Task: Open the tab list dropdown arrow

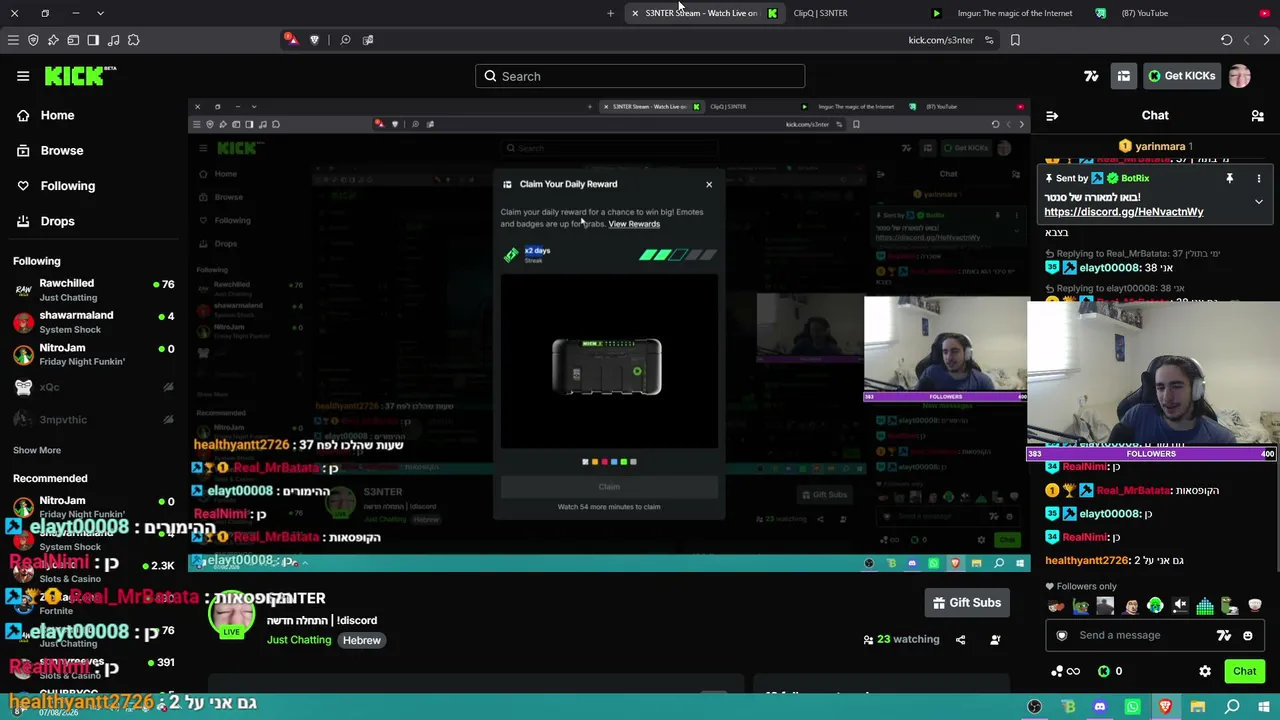Action: (100, 13)
